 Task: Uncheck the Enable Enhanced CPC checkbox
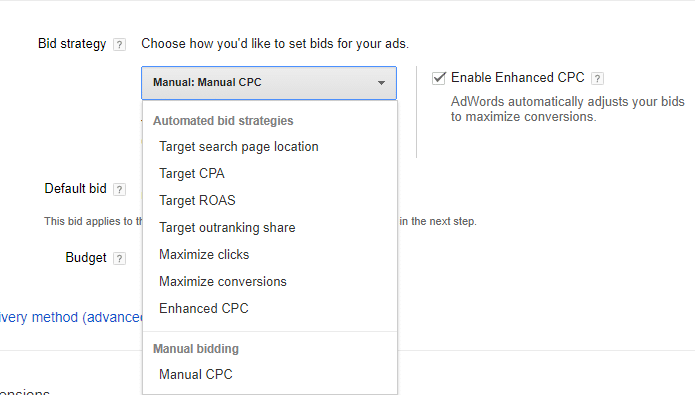(x=439, y=78)
